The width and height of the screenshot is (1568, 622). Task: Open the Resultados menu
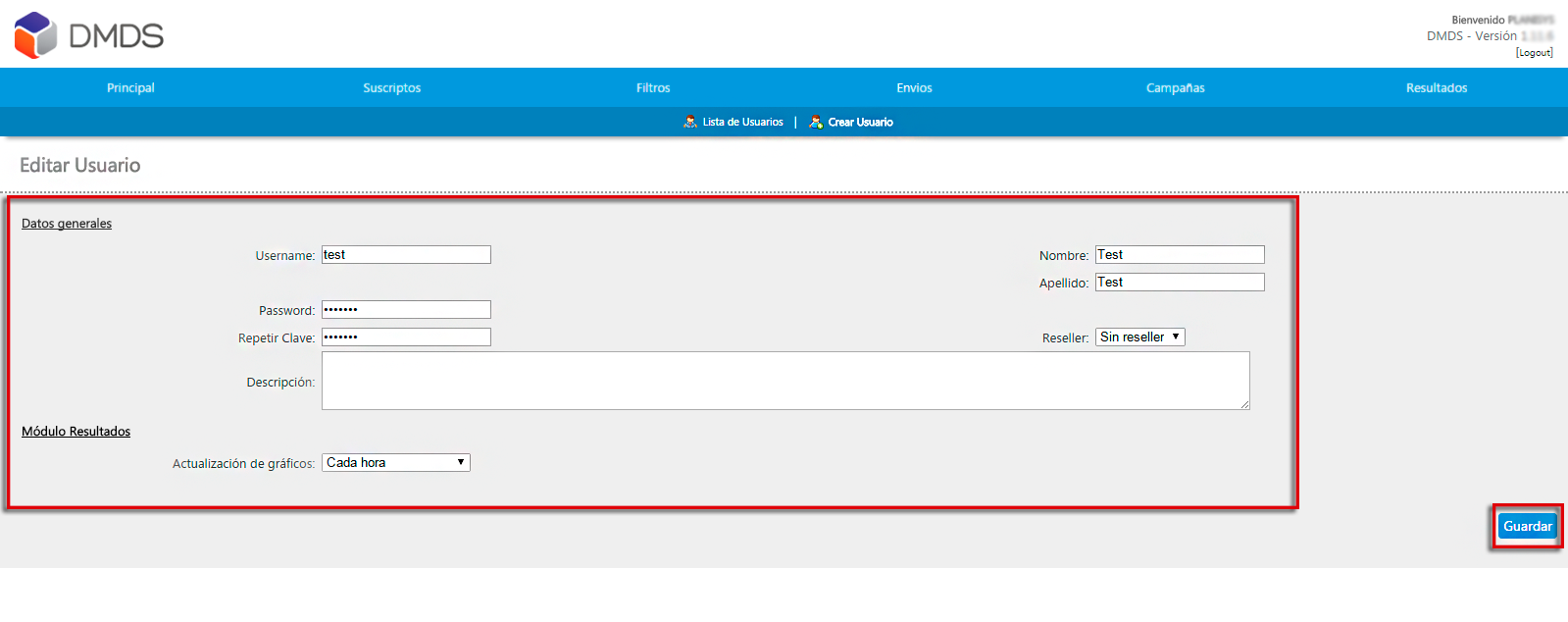[1437, 87]
